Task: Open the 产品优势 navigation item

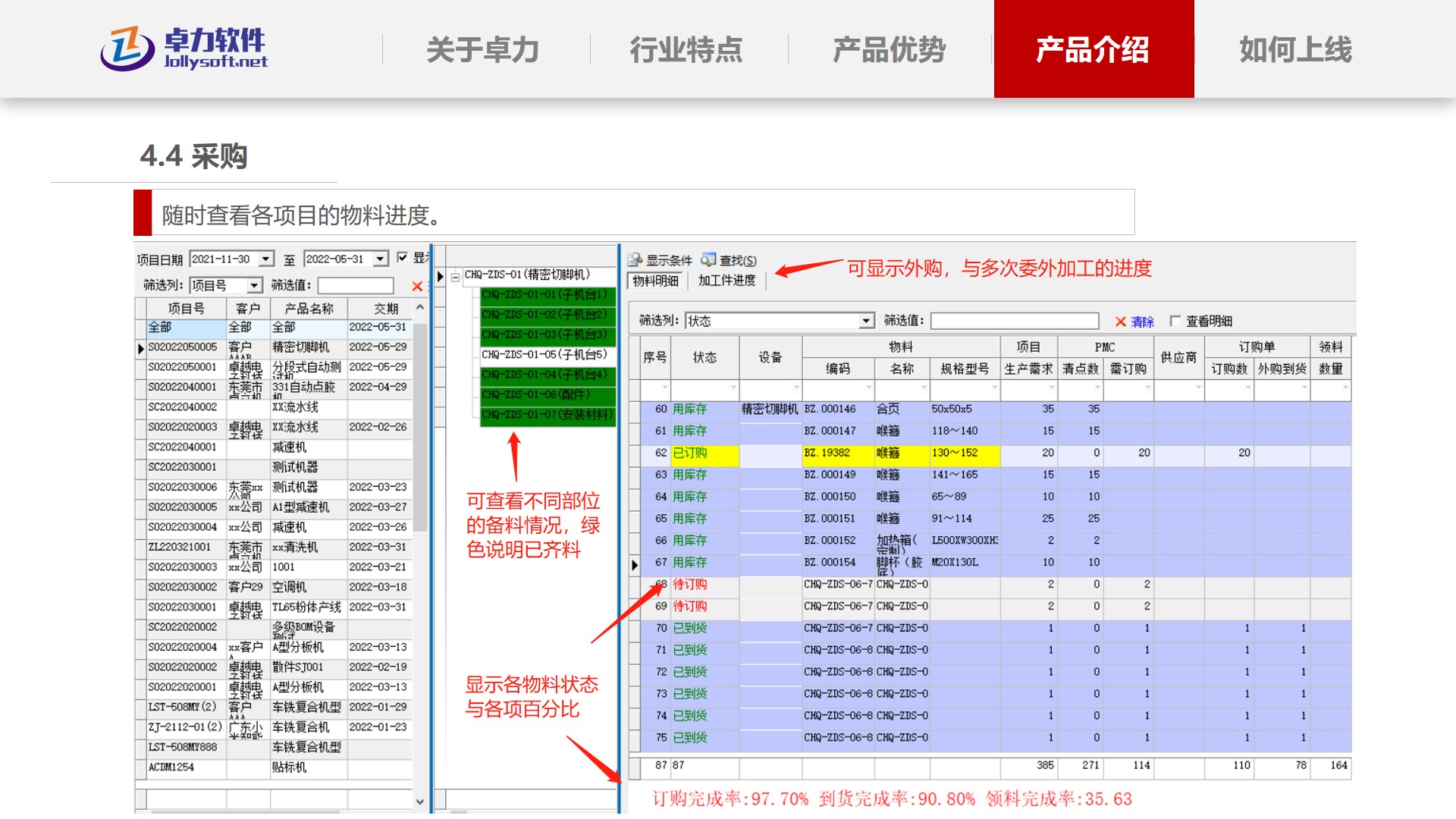Action: pos(890,49)
